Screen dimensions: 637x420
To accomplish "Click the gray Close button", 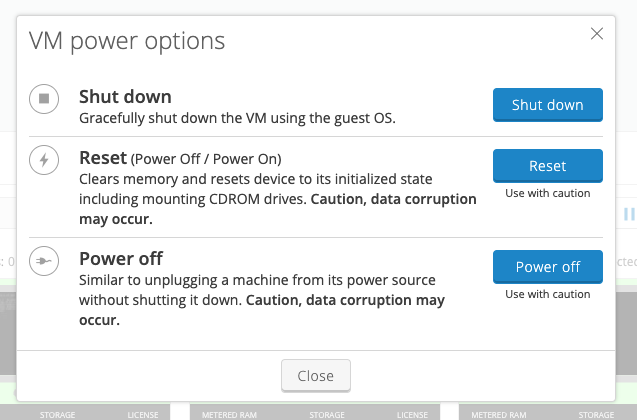I will (315, 376).
